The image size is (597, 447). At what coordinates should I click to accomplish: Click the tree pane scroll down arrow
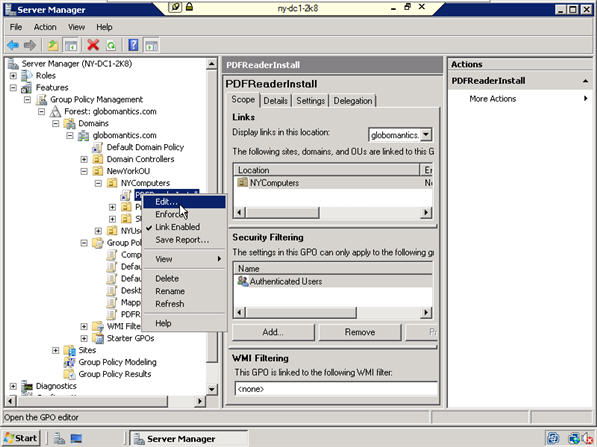click(212, 389)
